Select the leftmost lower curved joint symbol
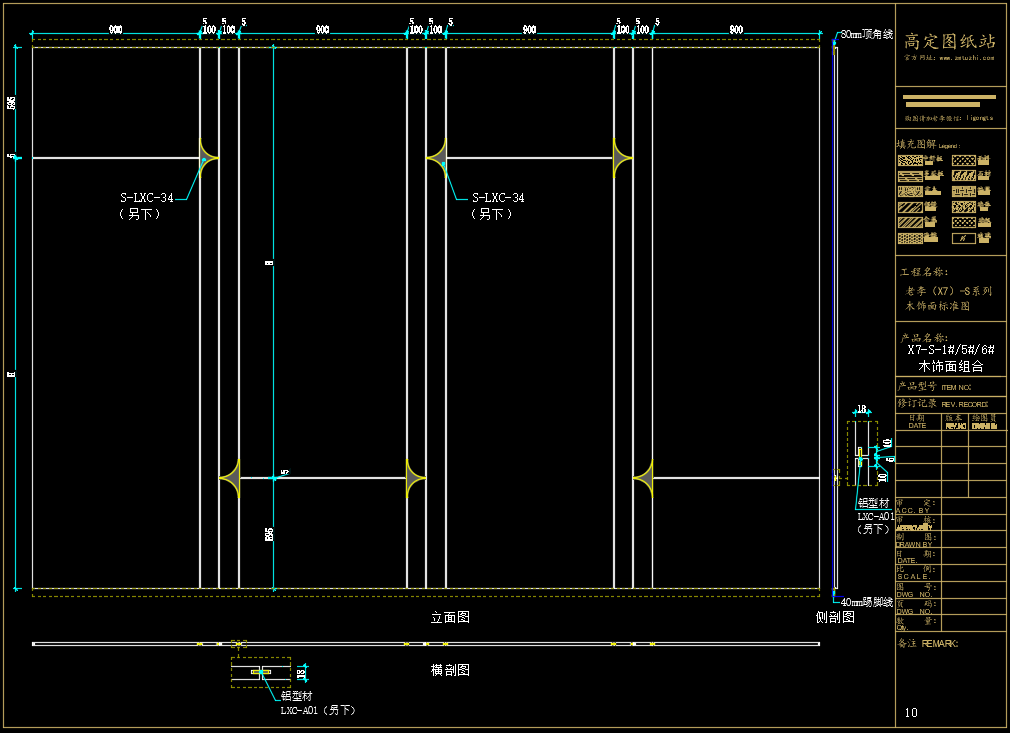The image size is (1010, 733). click(230, 478)
